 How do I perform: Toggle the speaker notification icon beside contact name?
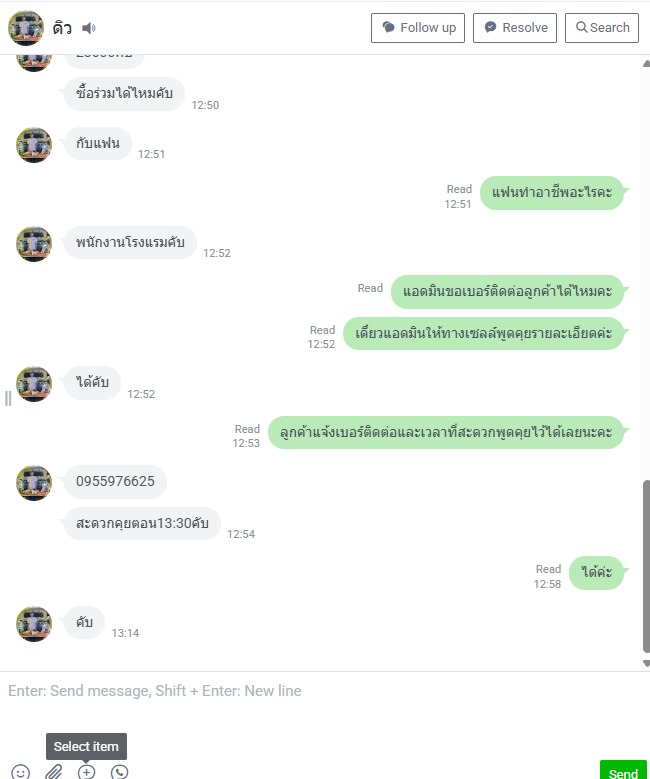coord(88,28)
